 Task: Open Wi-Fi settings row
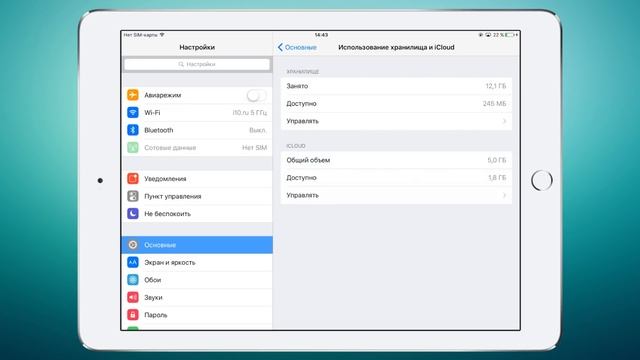tap(197, 112)
